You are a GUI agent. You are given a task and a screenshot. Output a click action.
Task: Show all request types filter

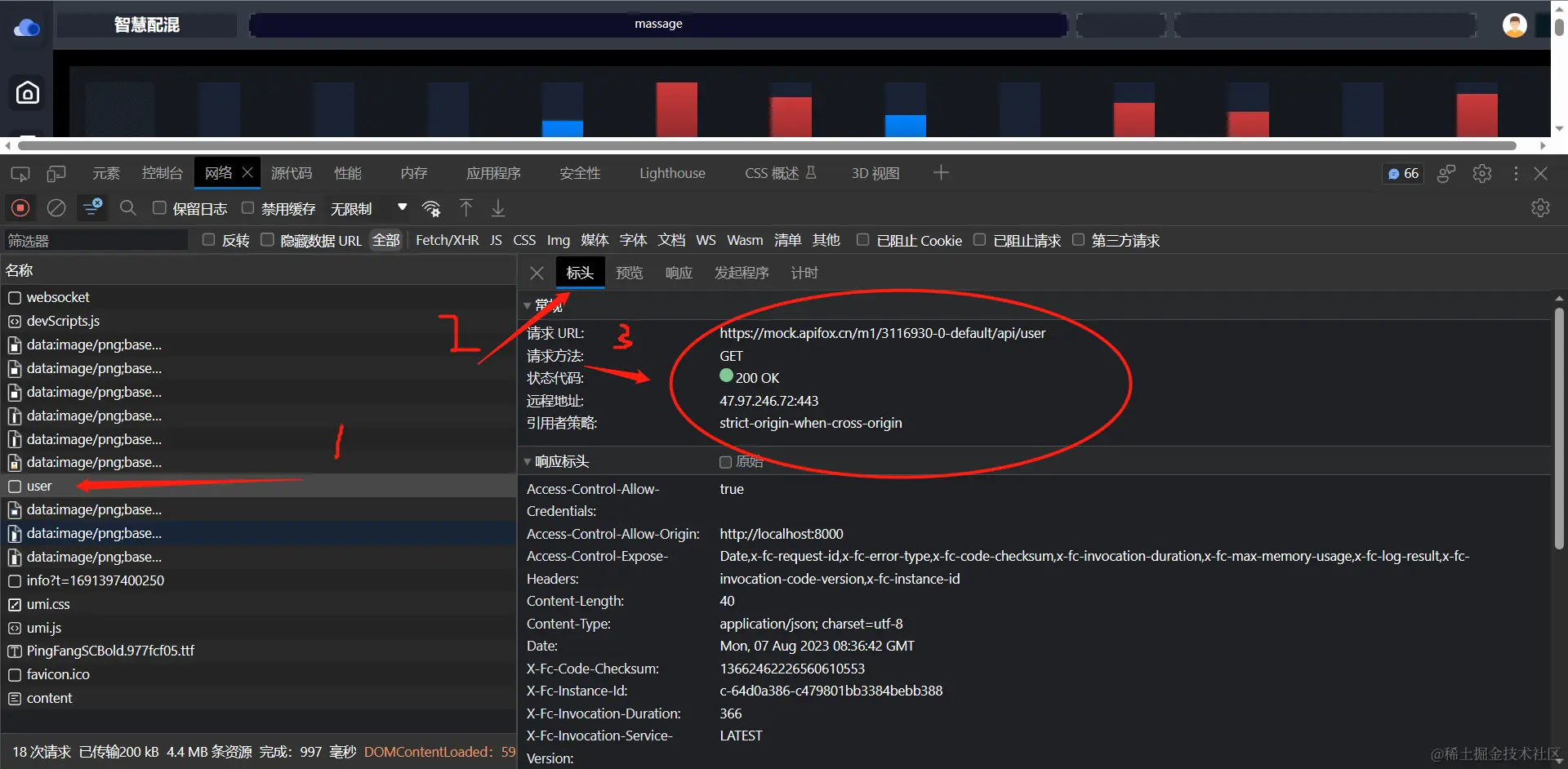pos(386,240)
